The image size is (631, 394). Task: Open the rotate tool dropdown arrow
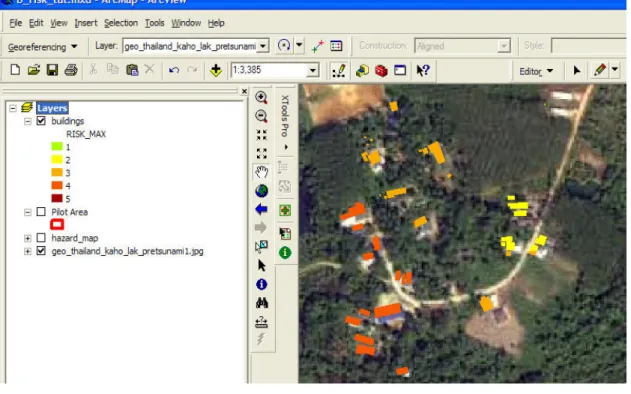tap(299, 45)
